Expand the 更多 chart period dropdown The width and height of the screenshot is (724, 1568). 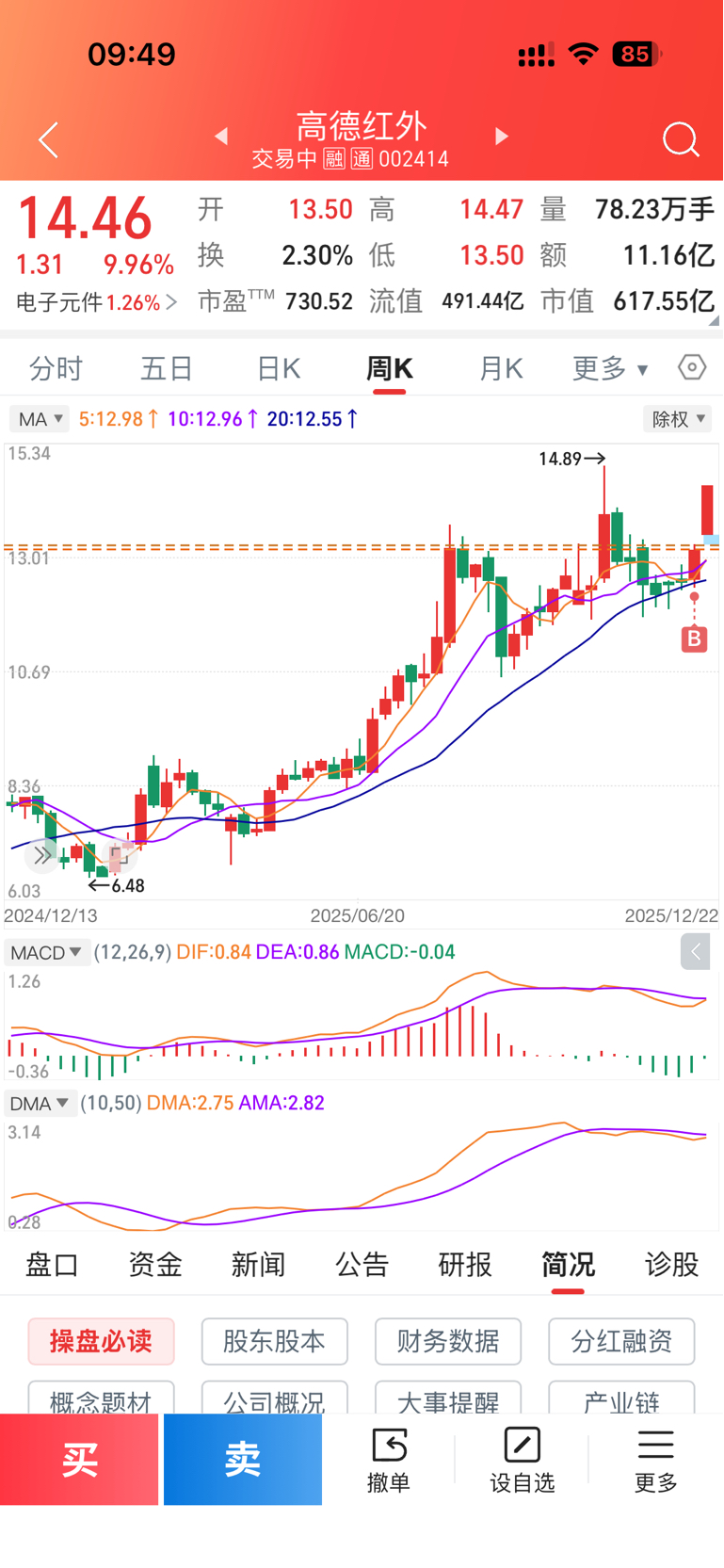point(610,368)
